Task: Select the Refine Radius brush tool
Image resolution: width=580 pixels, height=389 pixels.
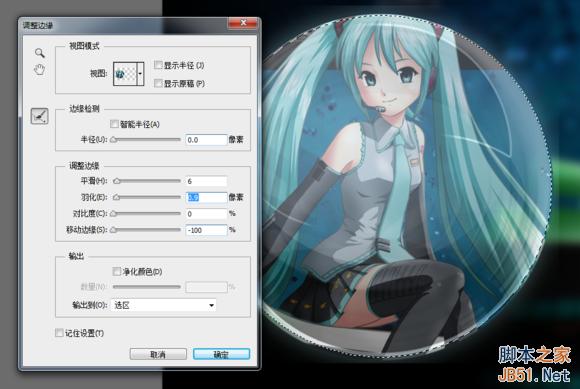Action: [x=40, y=116]
